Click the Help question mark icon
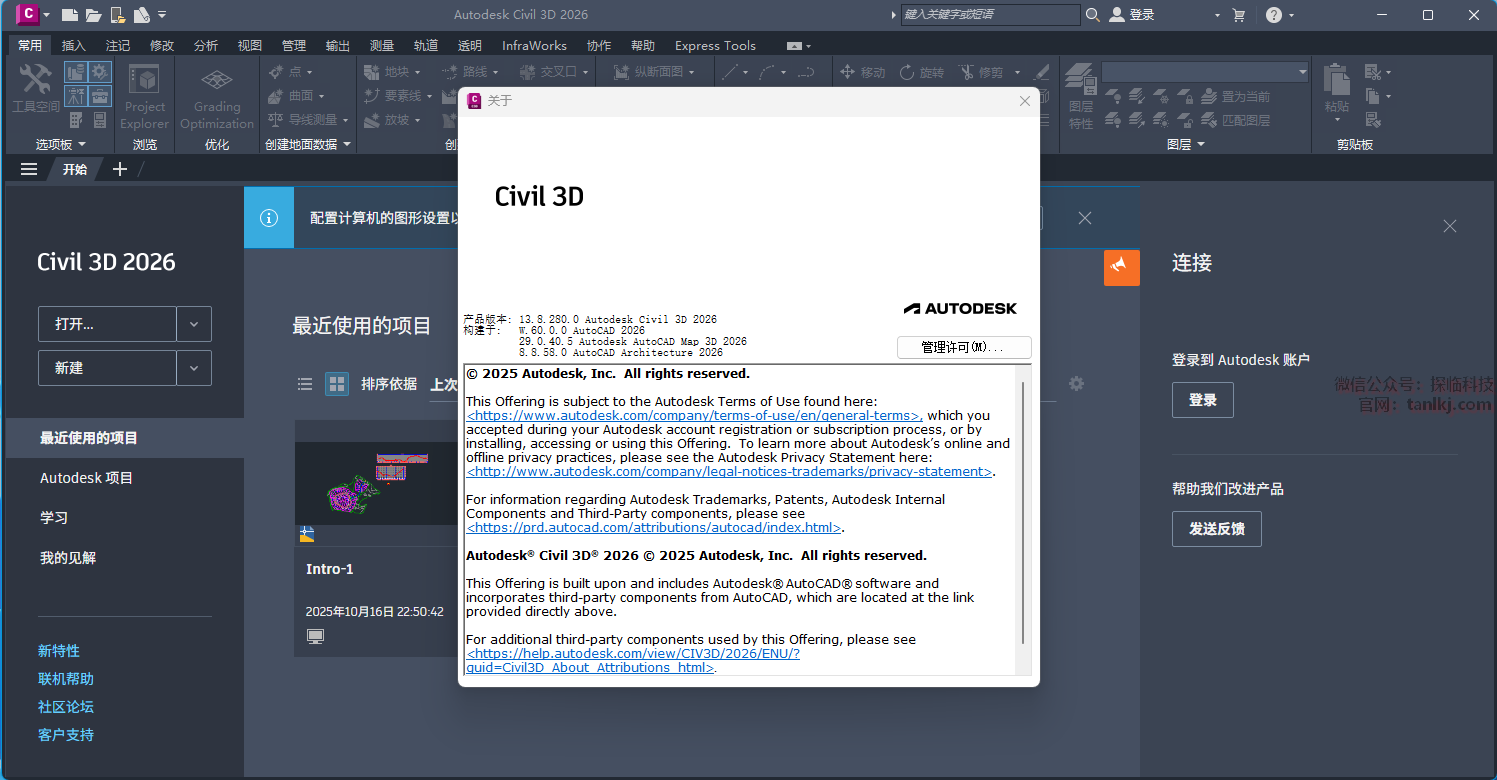 coord(1274,15)
